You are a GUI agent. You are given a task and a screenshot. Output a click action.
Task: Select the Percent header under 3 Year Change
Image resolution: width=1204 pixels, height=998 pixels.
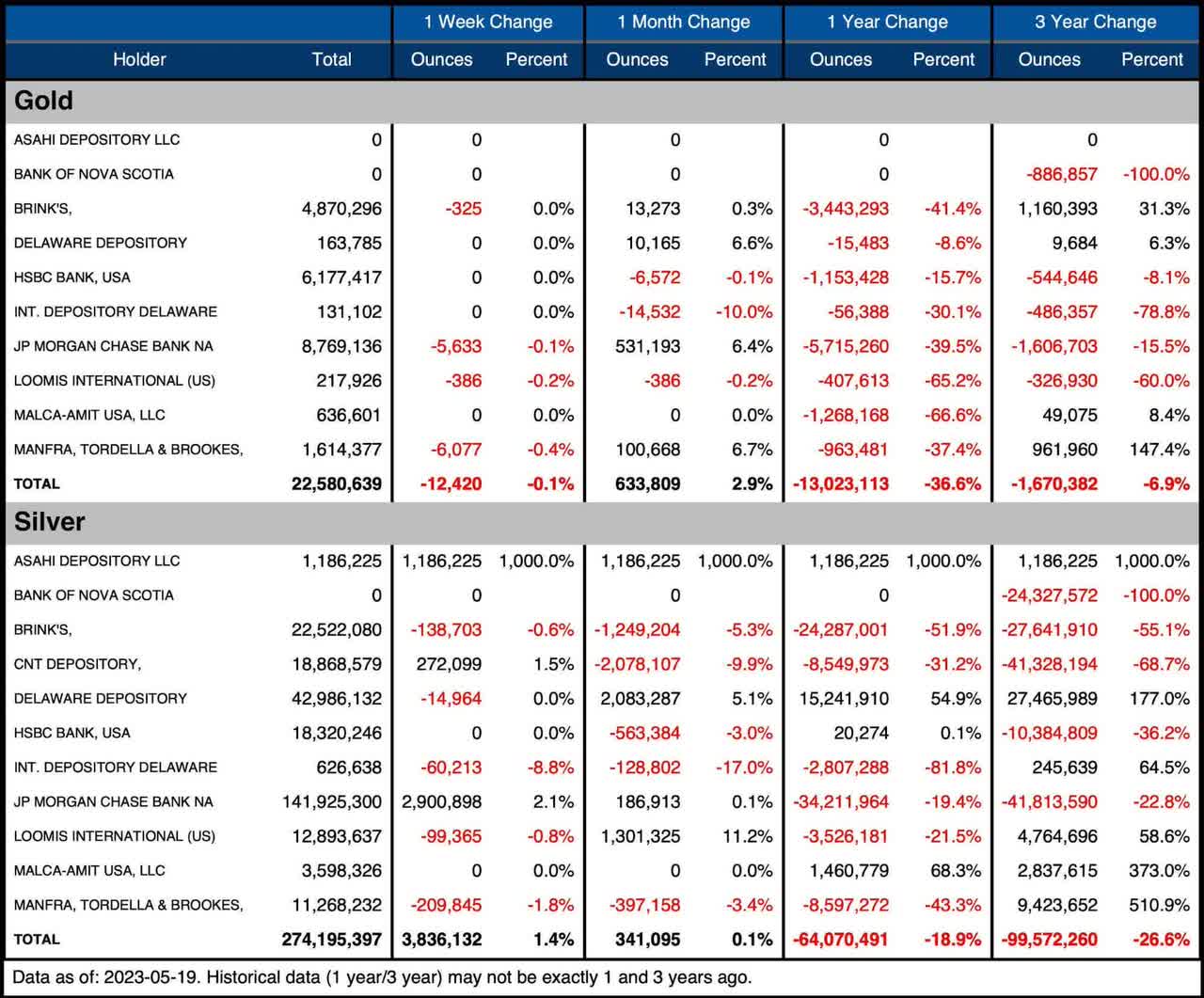1152,59
